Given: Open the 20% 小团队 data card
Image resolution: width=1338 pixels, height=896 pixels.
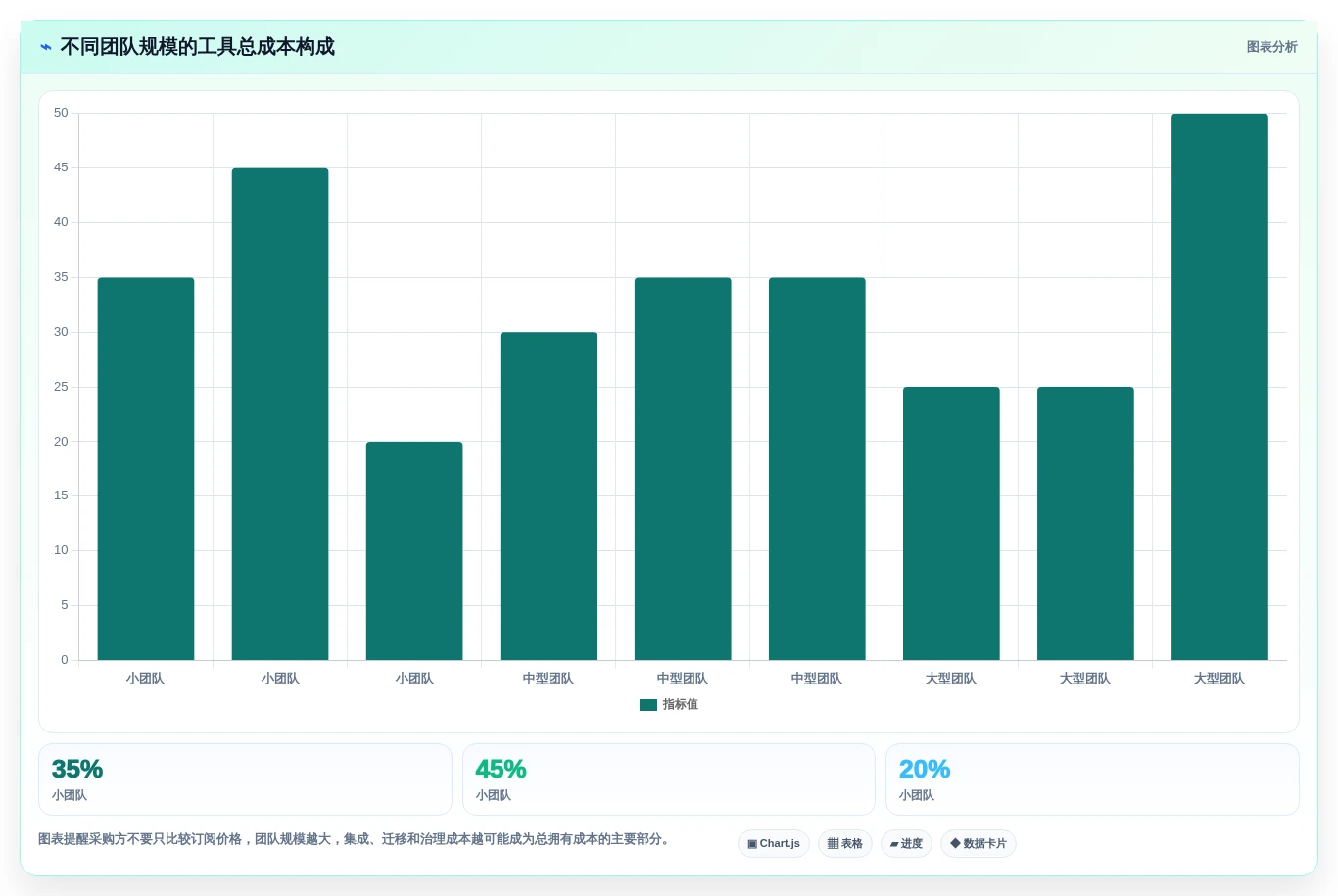Looking at the screenshot, I should 1092,779.
